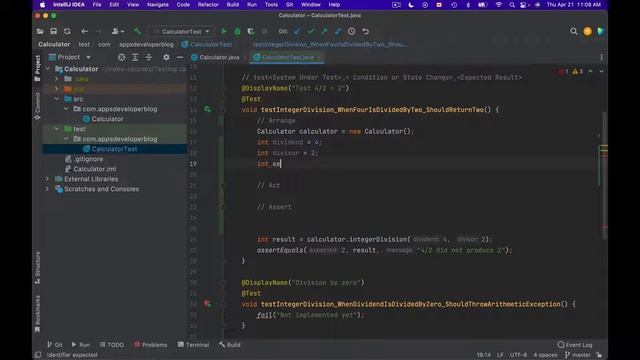Click the Expand All icon in Project panel
The height and width of the screenshot is (360, 640).
[135, 57]
